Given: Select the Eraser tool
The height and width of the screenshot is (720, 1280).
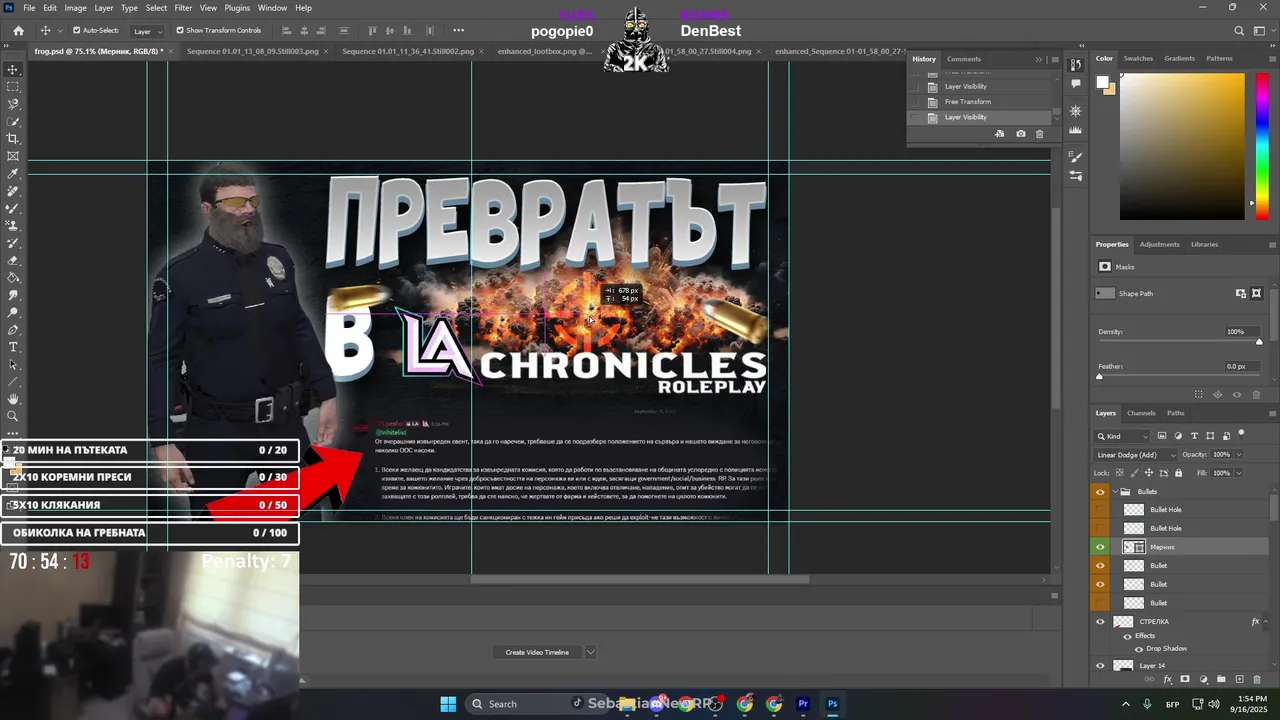Looking at the screenshot, I should (13, 260).
